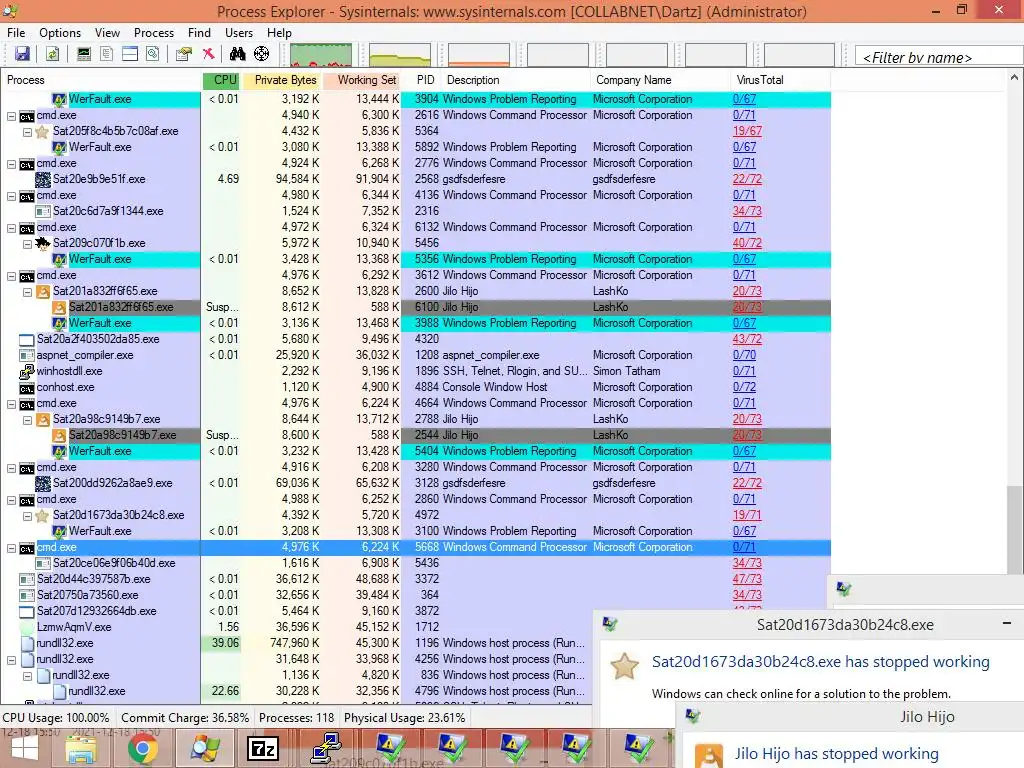1024x768 pixels.
Task: Collapse the cmd.exe node with PID 2776
Action: pos(11,164)
